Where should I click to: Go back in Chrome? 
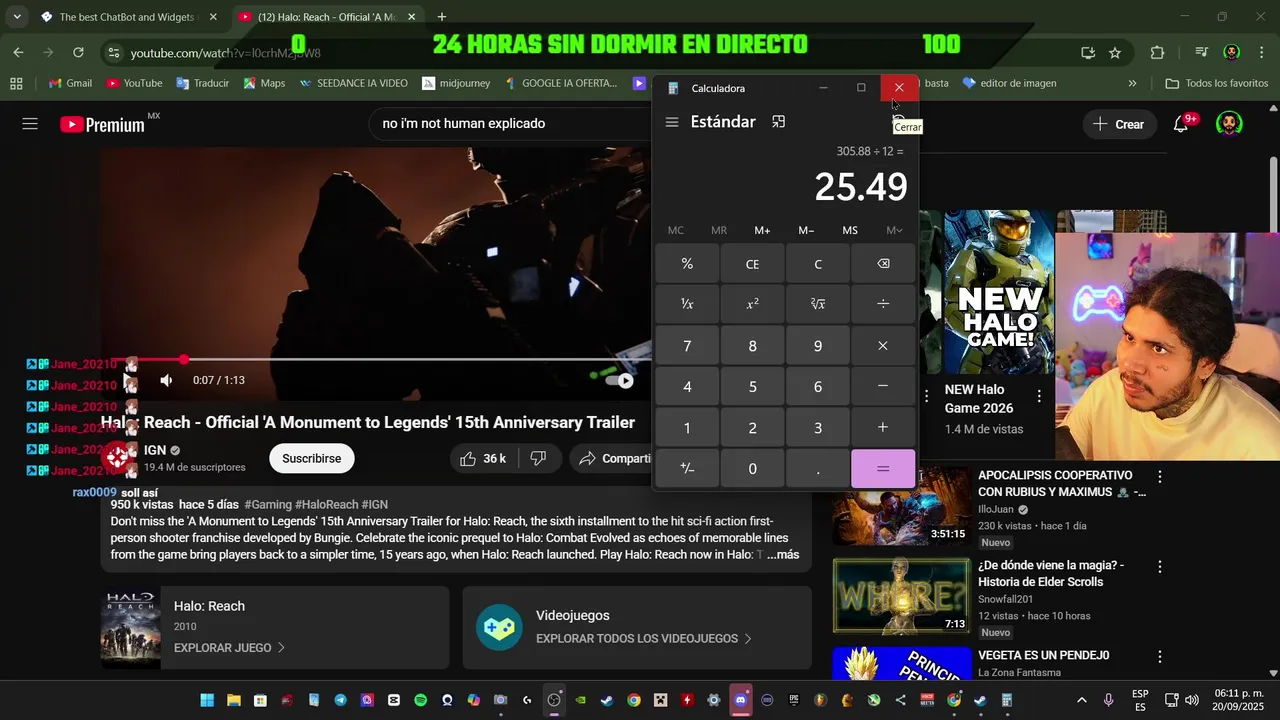pyautogui.click(x=18, y=53)
